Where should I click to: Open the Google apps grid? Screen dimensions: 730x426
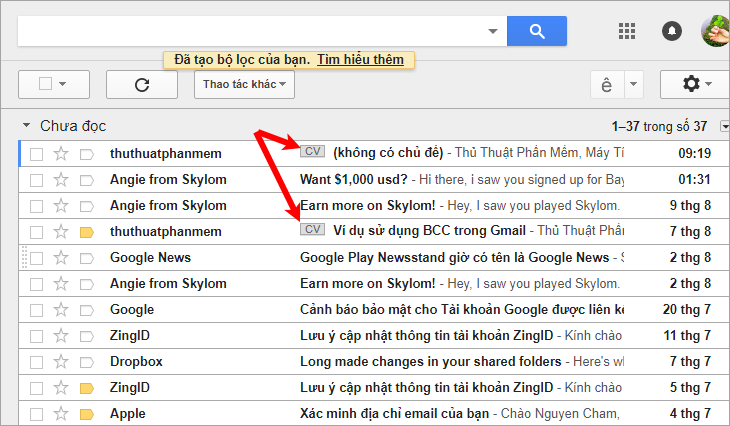(x=627, y=31)
